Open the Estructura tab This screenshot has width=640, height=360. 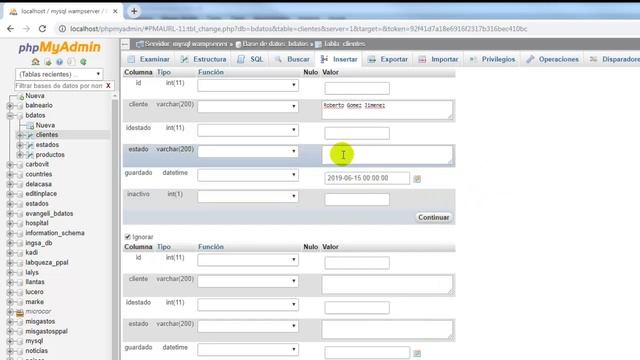pyautogui.click(x=203, y=59)
